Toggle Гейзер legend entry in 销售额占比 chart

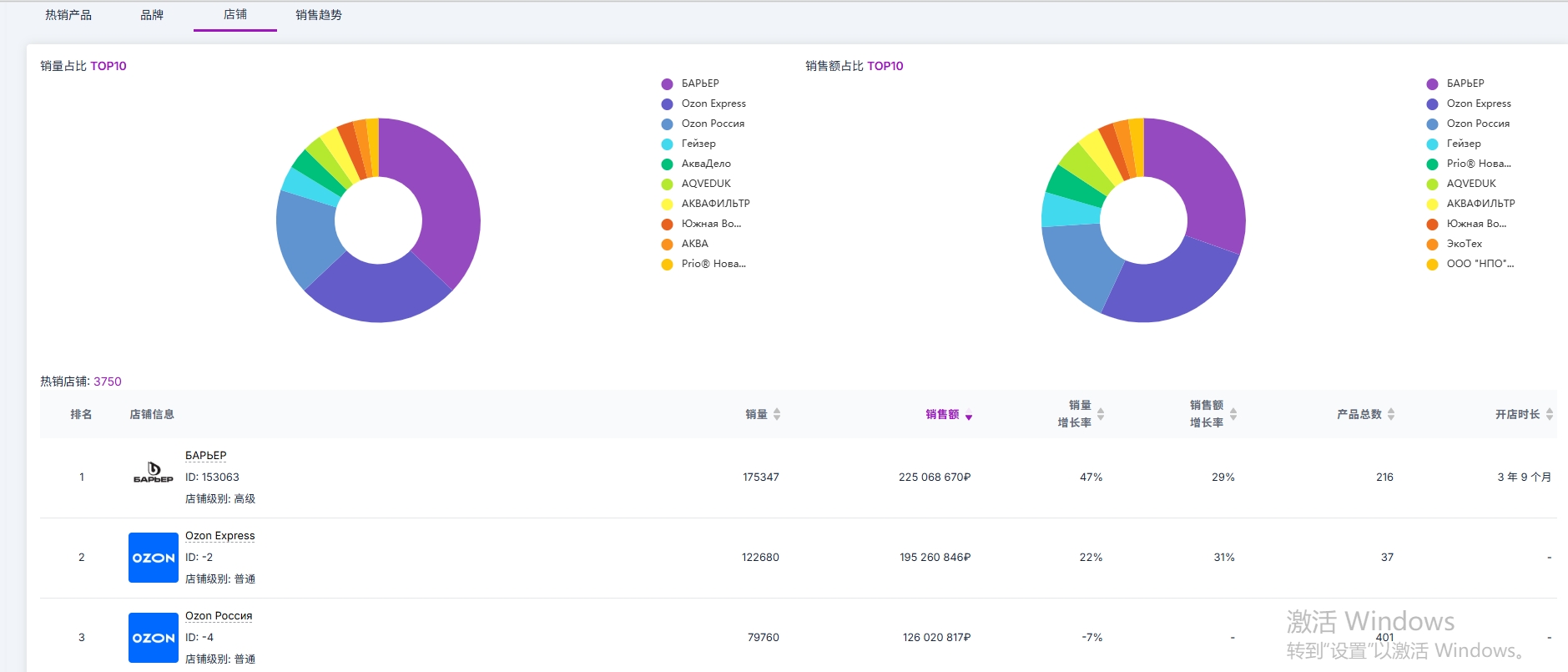pos(1454,144)
